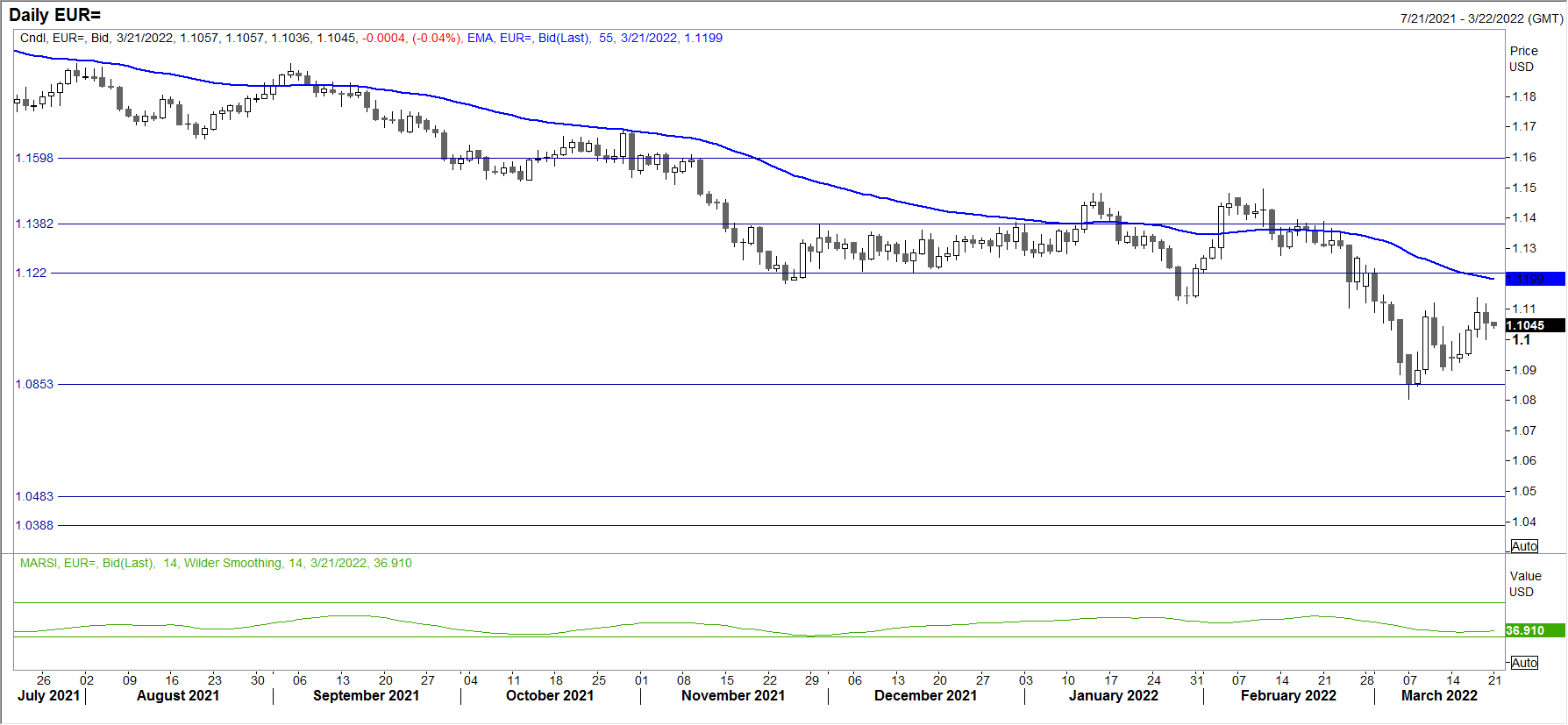
Task: Click the 1.122 horizontal level label
Action: click(x=31, y=273)
